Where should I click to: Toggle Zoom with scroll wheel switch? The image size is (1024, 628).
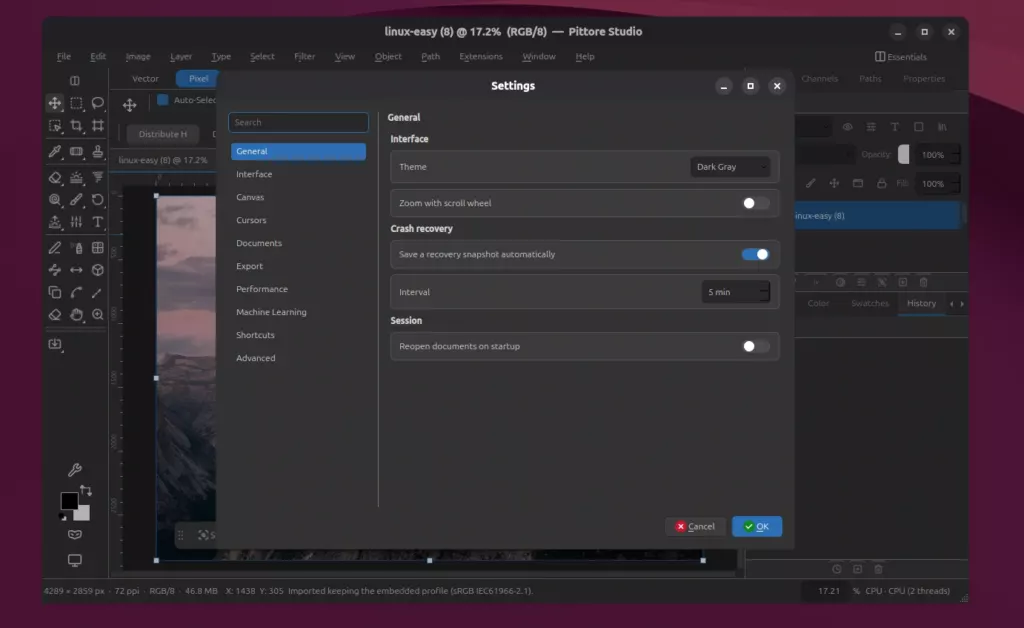[x=756, y=203]
